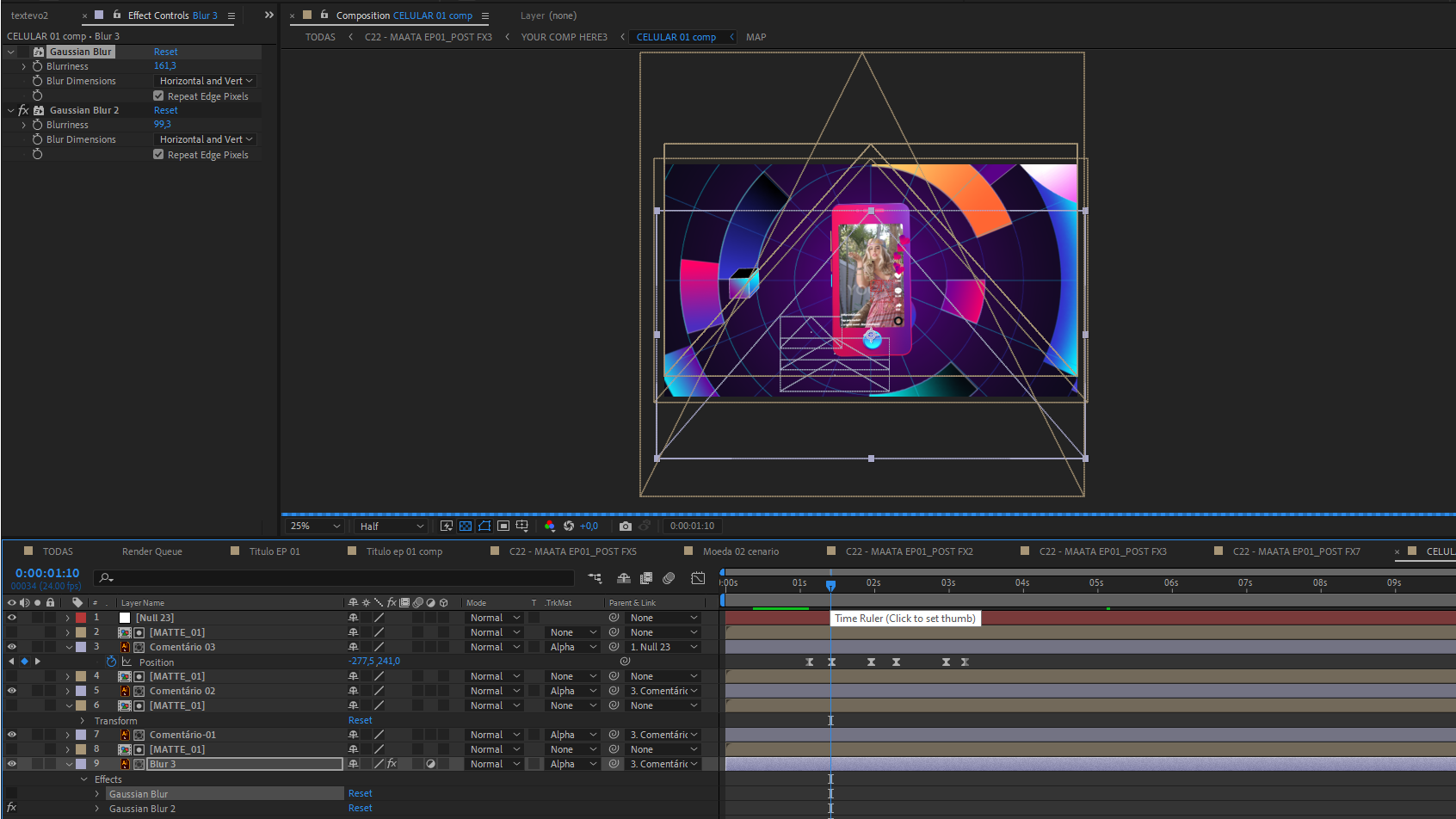This screenshot has width=1456, height=819.
Task: Hide the Null 23 layer visibility
Action: coord(12,618)
